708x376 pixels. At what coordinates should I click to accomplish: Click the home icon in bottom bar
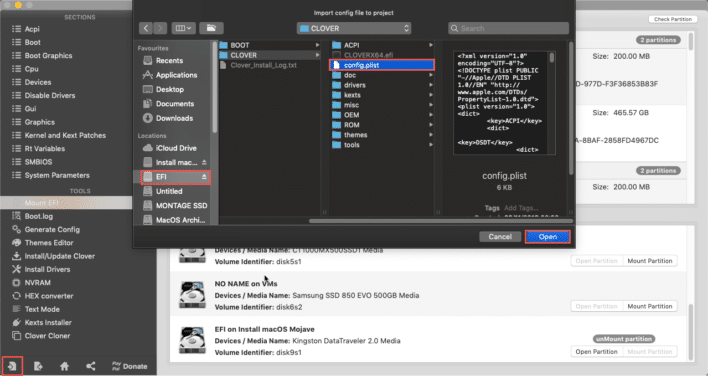pyautogui.click(x=65, y=366)
